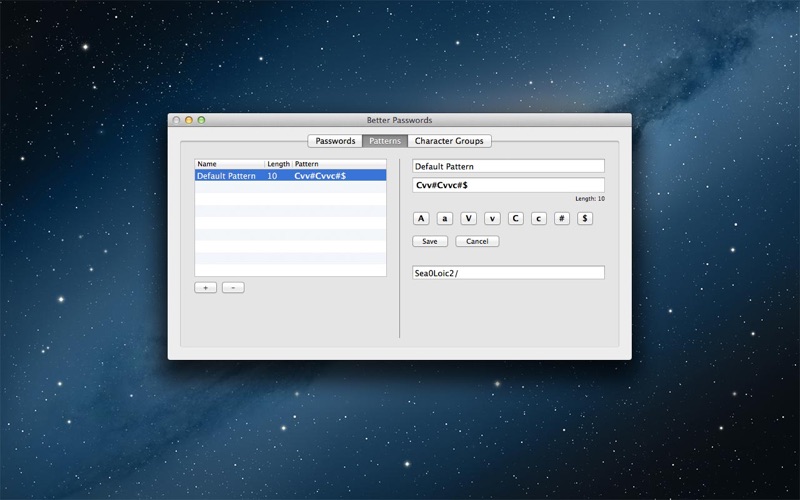Sort by the Pattern column header

[x=339, y=164]
